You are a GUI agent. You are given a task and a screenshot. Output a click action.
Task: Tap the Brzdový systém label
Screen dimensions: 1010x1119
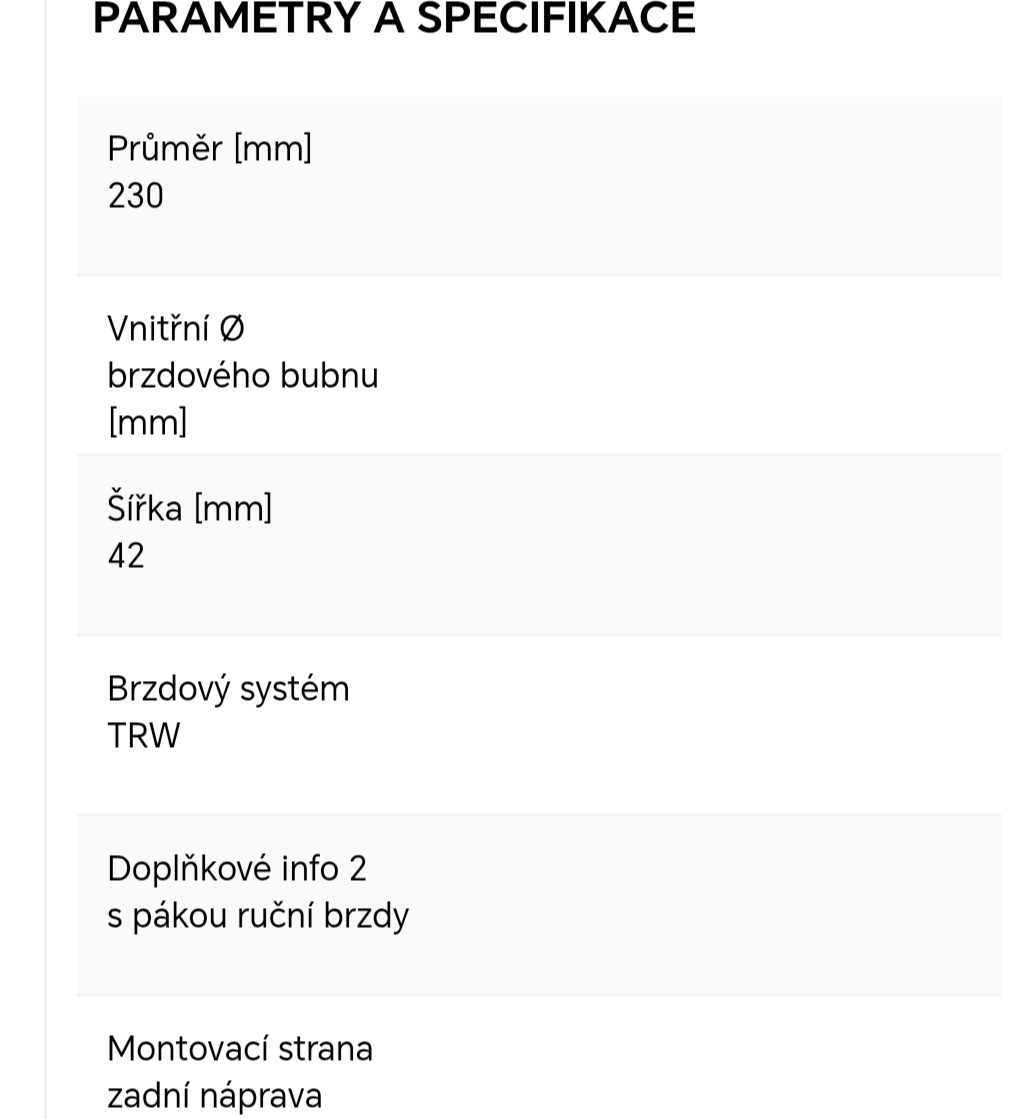click(228, 689)
